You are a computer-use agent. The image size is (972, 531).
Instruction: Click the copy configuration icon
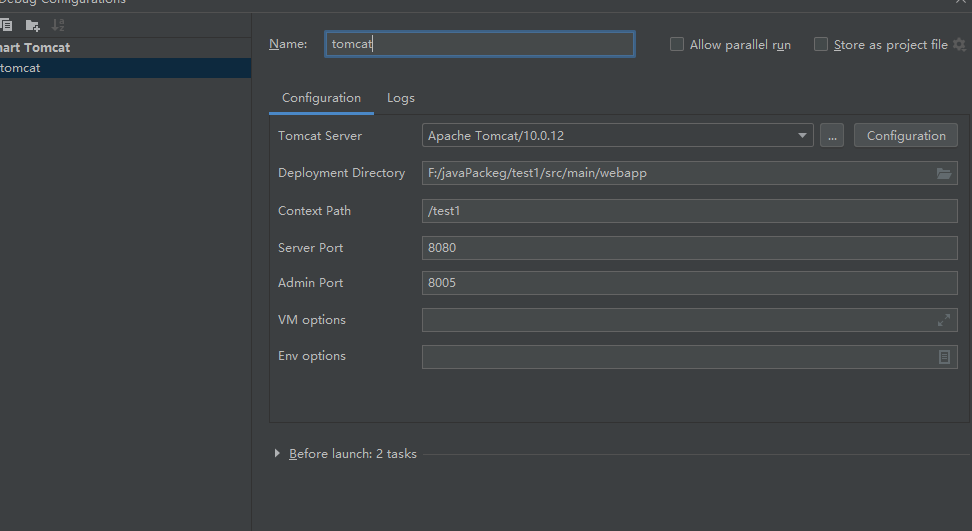click(7, 25)
